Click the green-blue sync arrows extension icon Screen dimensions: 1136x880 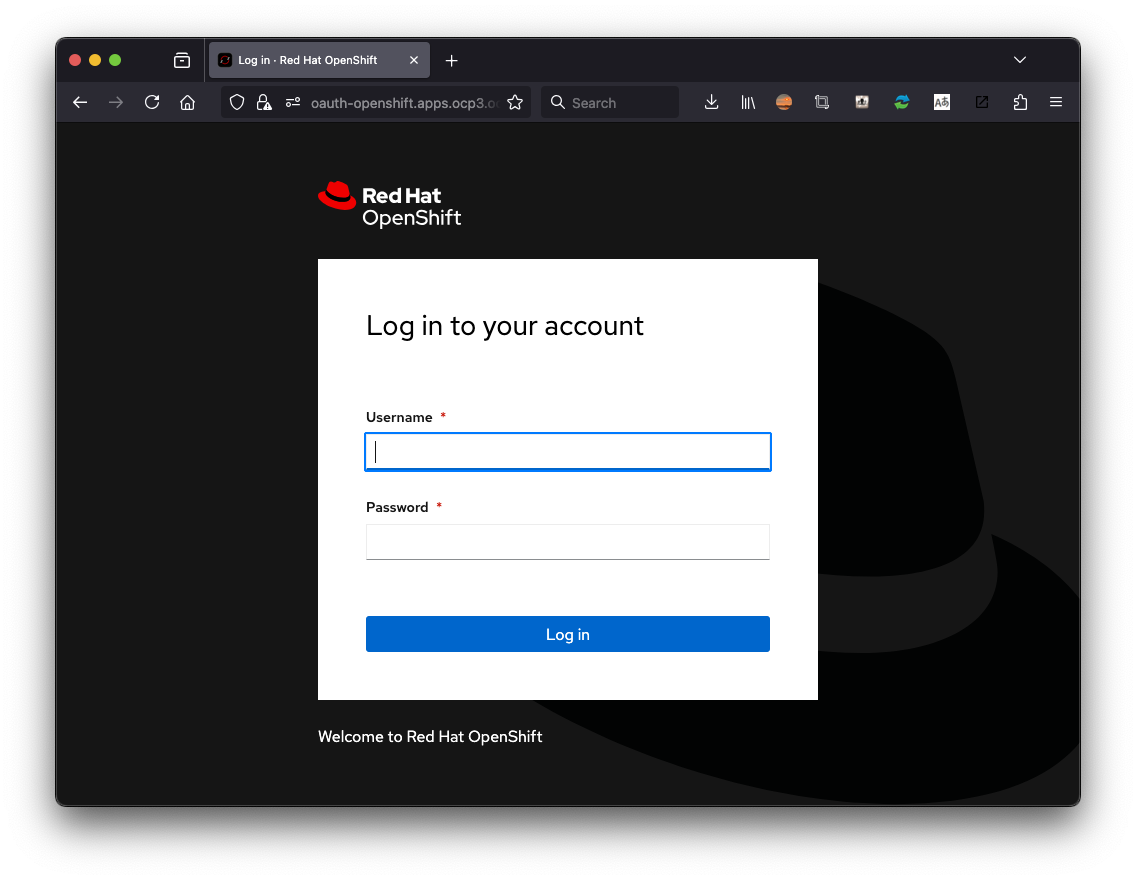902,103
